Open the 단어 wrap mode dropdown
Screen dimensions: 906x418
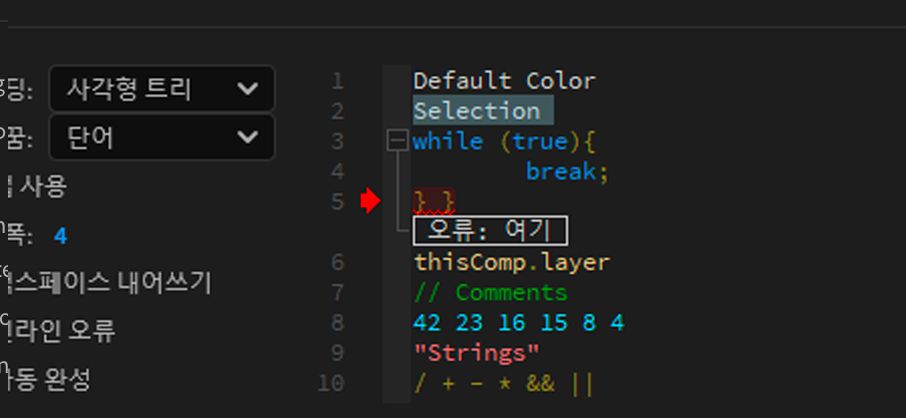pyautogui.click(x=162, y=137)
